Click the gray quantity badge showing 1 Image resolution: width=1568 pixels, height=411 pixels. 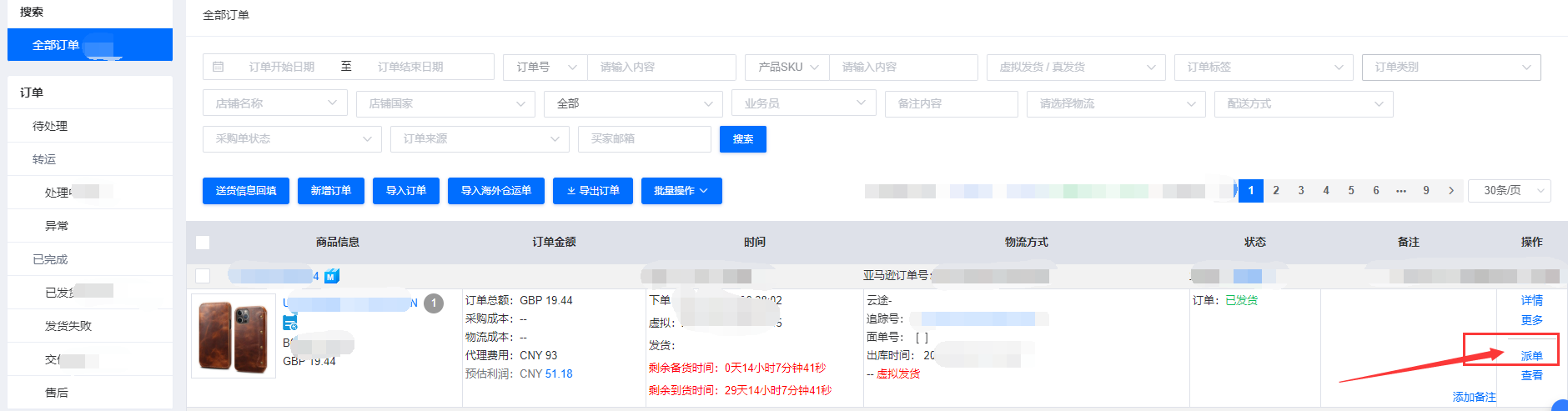(x=434, y=303)
